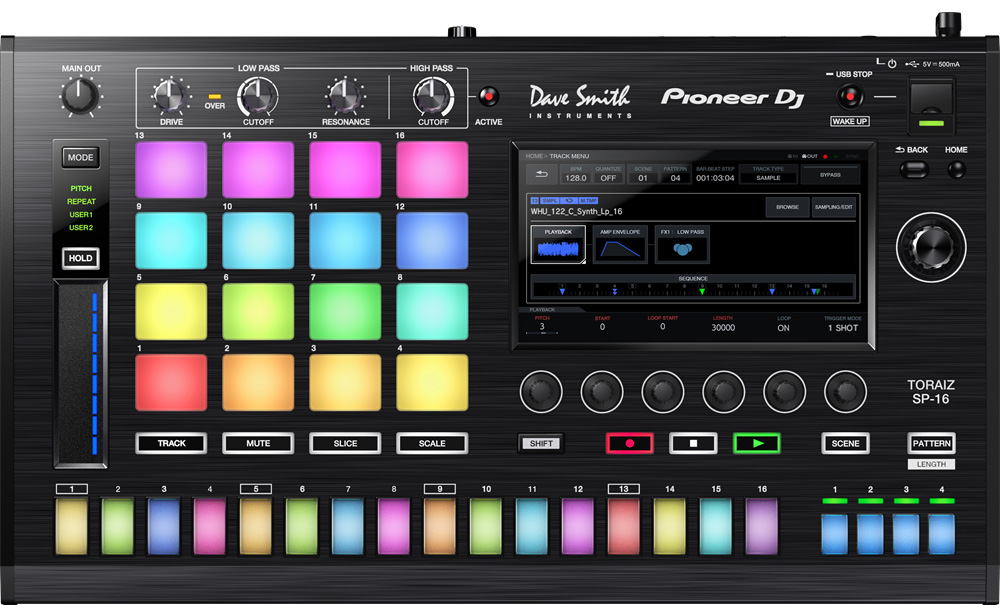Strike green pad 7
The image size is (1000, 605).
tap(345, 312)
